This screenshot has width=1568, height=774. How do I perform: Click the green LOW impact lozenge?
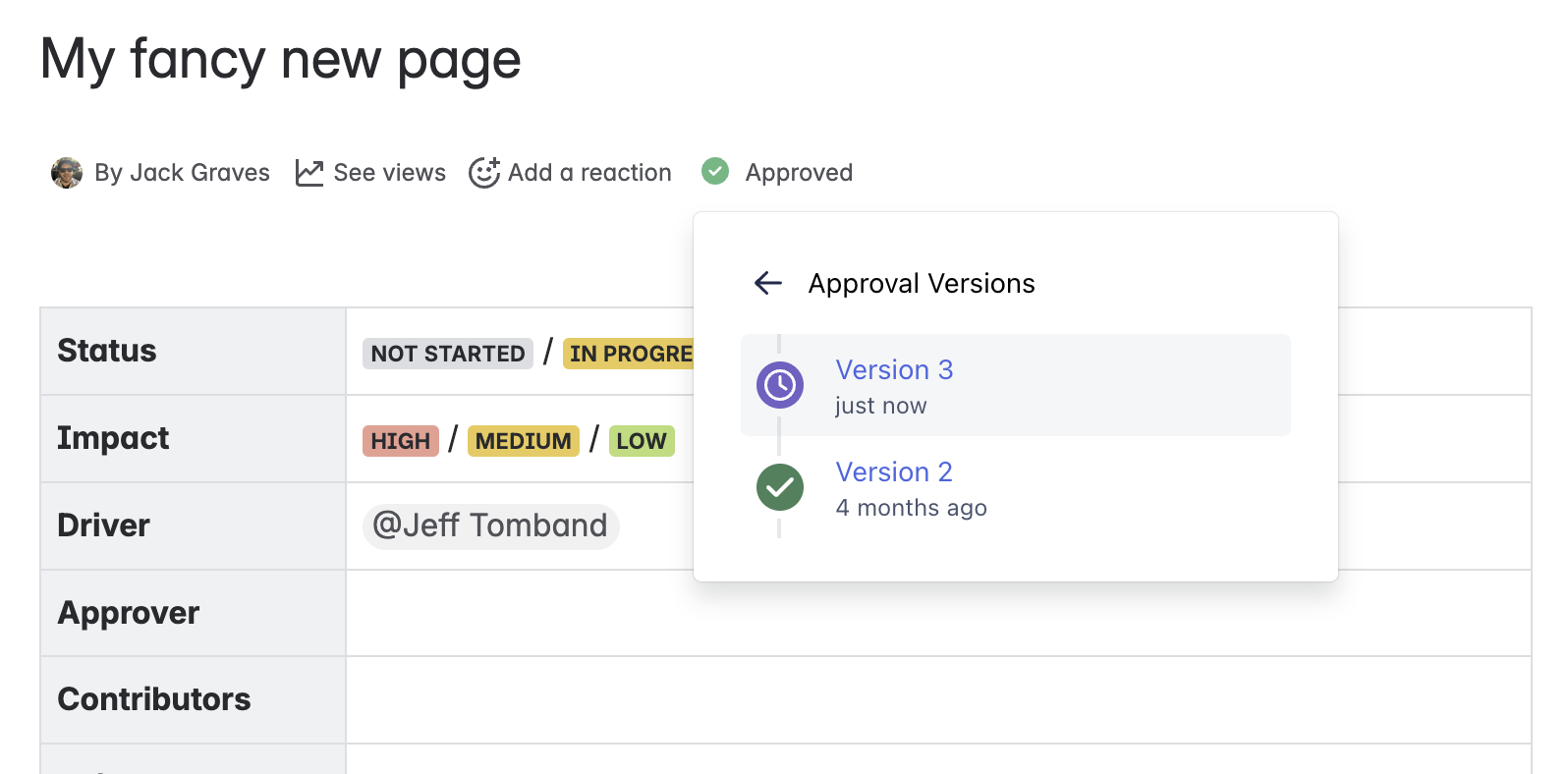[641, 441]
